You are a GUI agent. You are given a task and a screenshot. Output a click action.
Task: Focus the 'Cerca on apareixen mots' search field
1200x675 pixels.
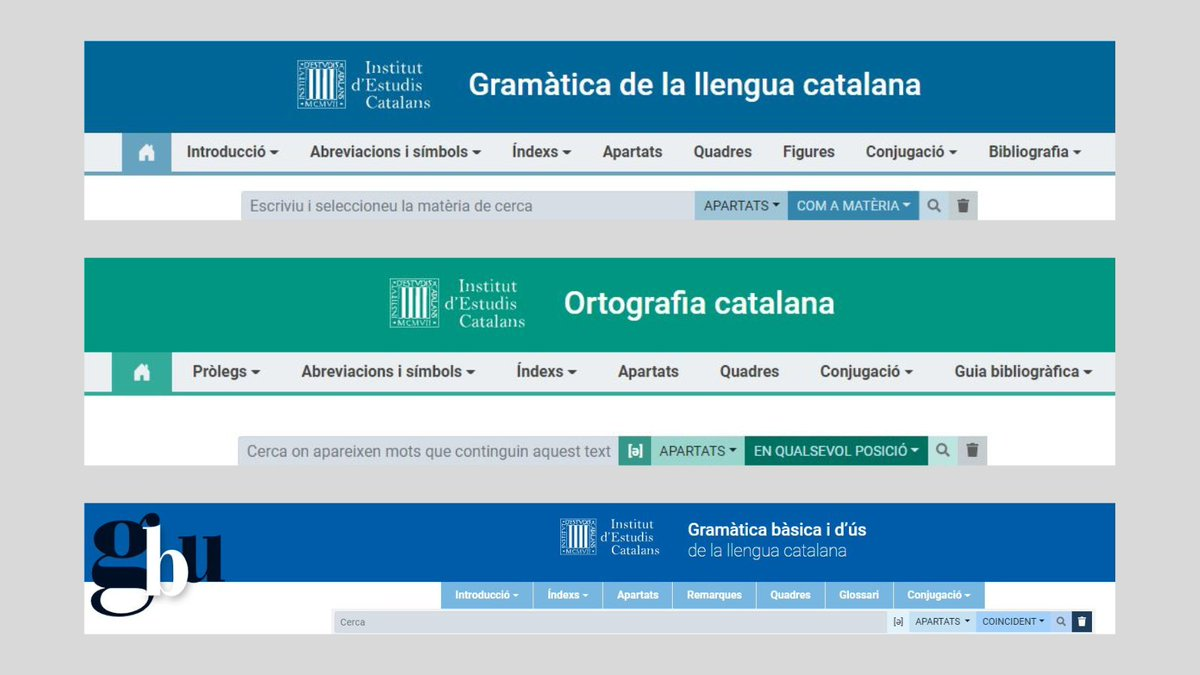(x=428, y=451)
